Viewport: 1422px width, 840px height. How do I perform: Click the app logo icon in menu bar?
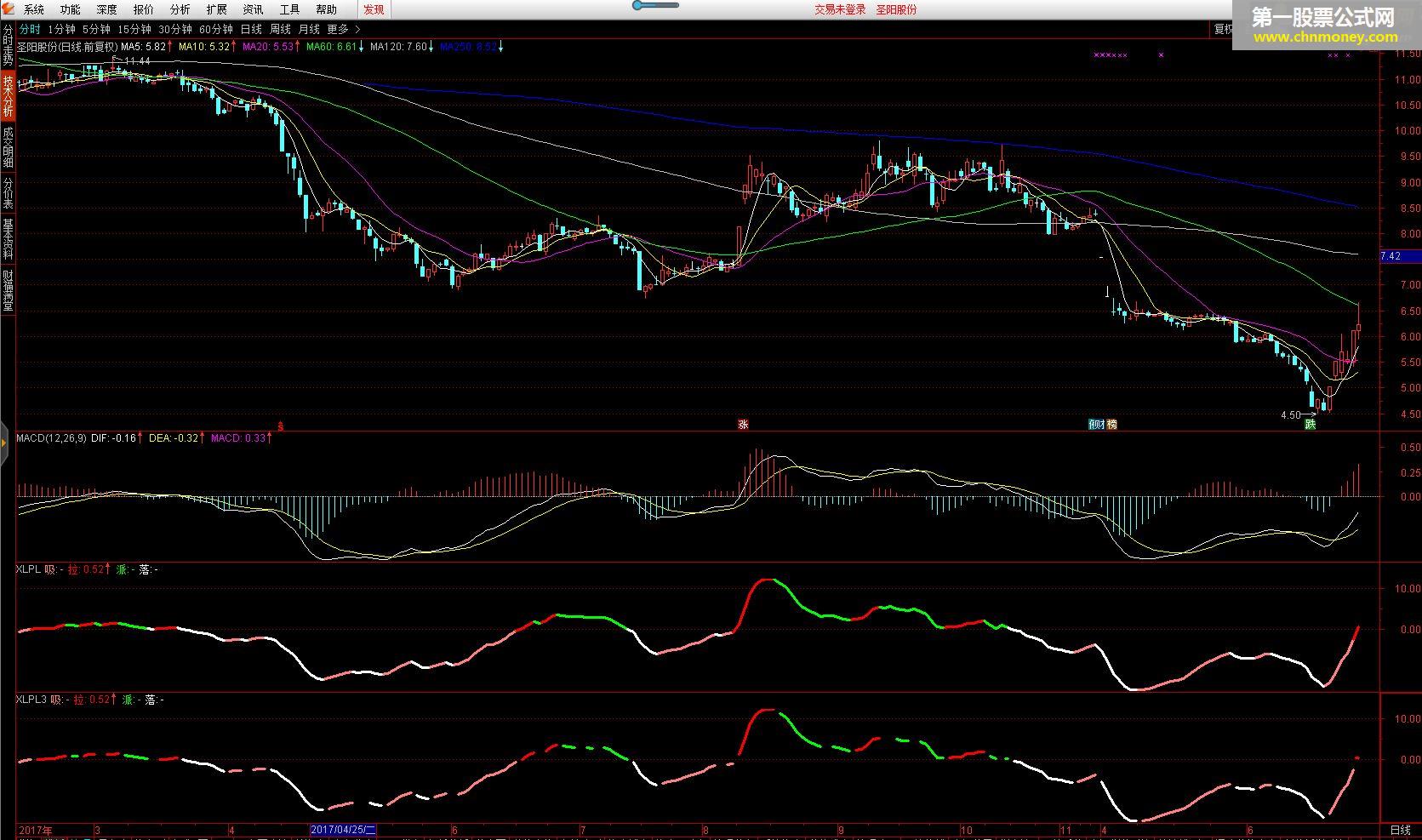pos(9,9)
